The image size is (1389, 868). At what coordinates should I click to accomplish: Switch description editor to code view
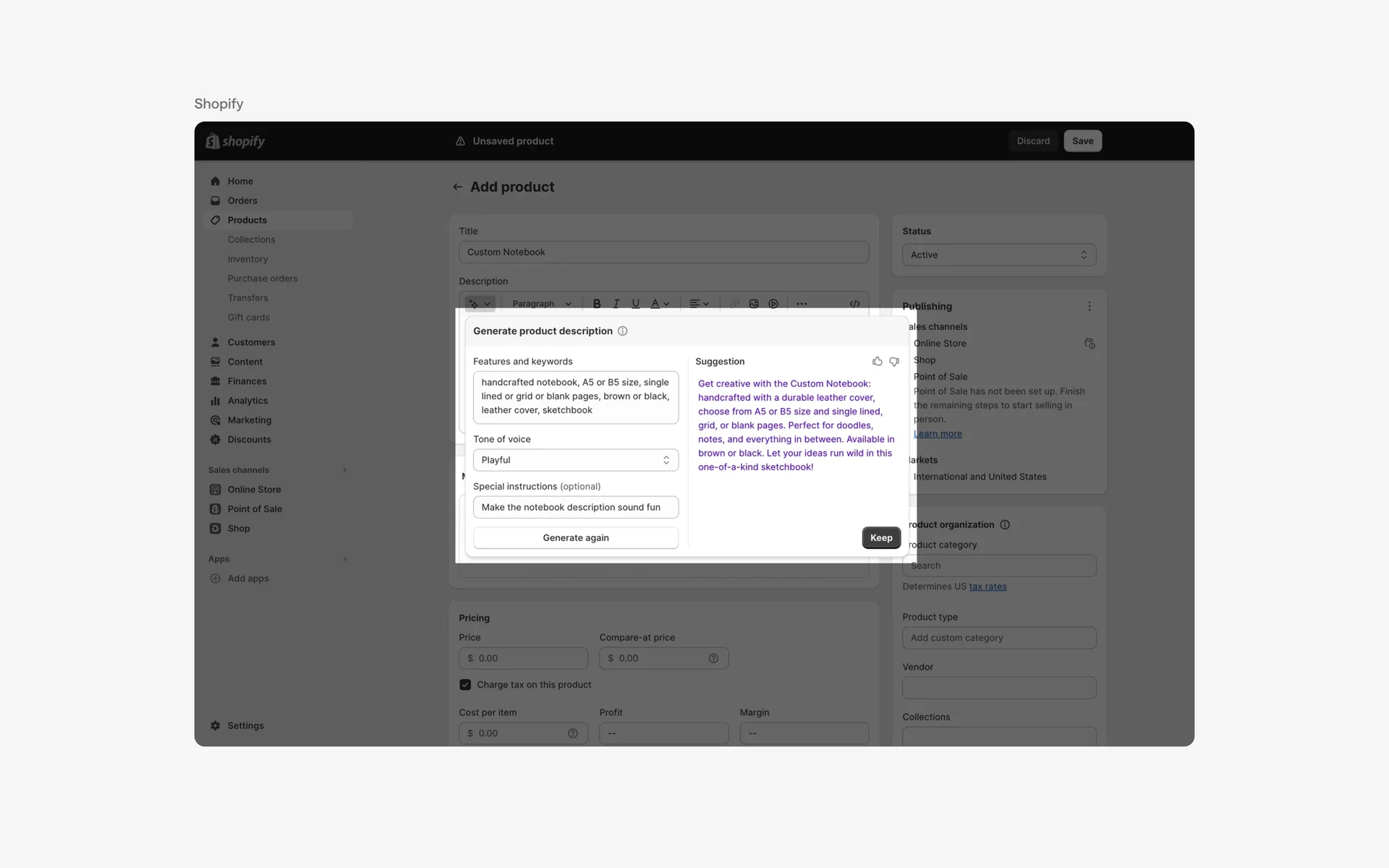(x=854, y=303)
